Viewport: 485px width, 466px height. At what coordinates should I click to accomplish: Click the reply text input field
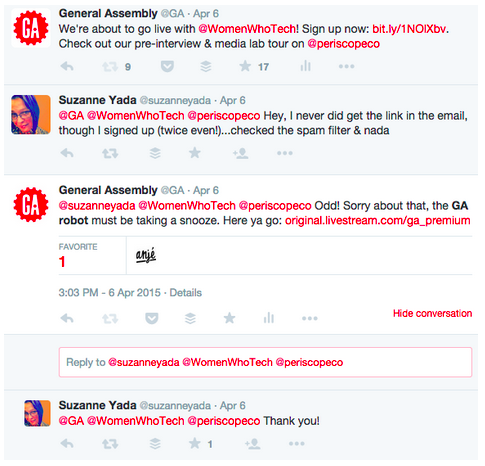point(265,362)
